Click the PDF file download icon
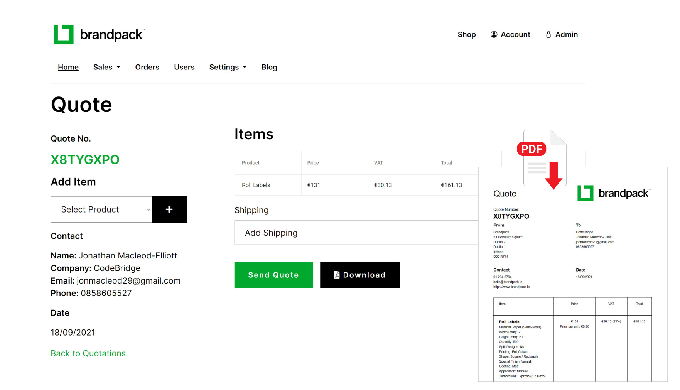 [x=542, y=159]
